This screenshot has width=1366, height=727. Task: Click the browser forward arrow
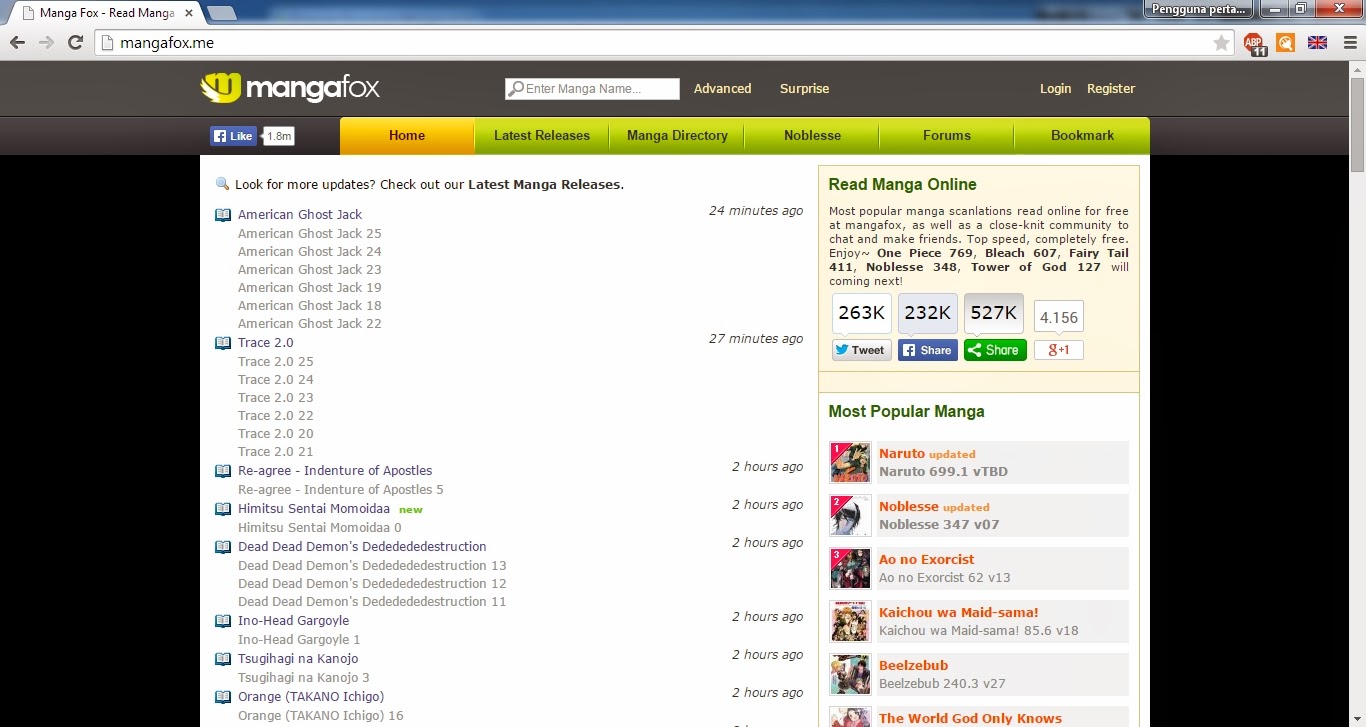coord(46,43)
